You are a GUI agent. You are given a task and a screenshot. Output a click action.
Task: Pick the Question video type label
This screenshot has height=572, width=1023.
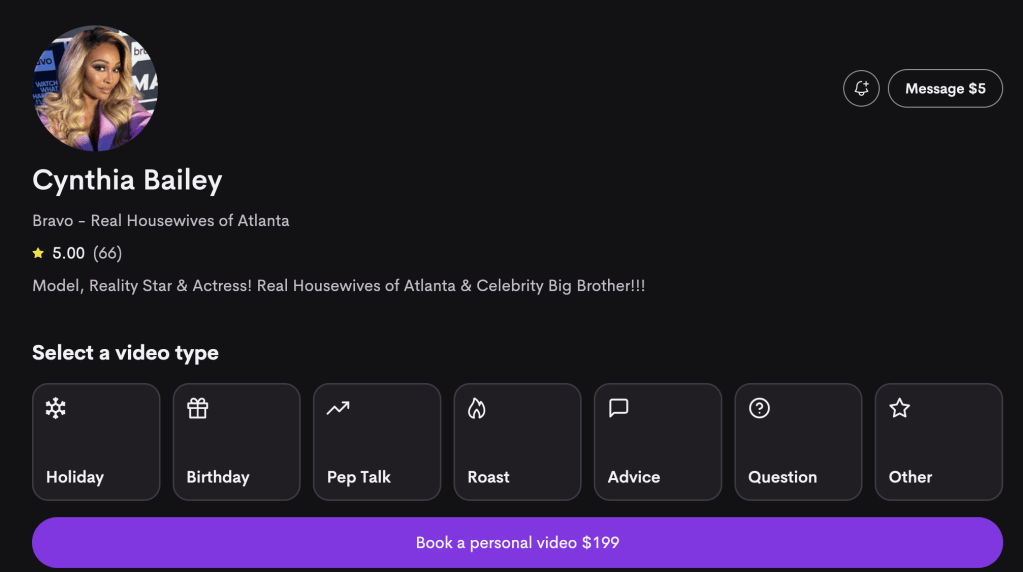click(783, 477)
